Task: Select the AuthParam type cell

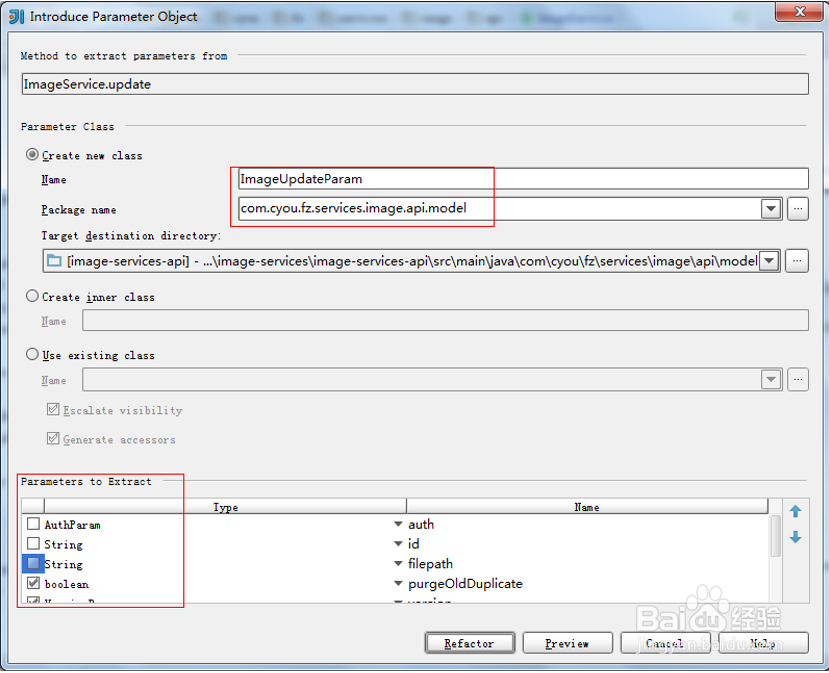Action: 225,524
